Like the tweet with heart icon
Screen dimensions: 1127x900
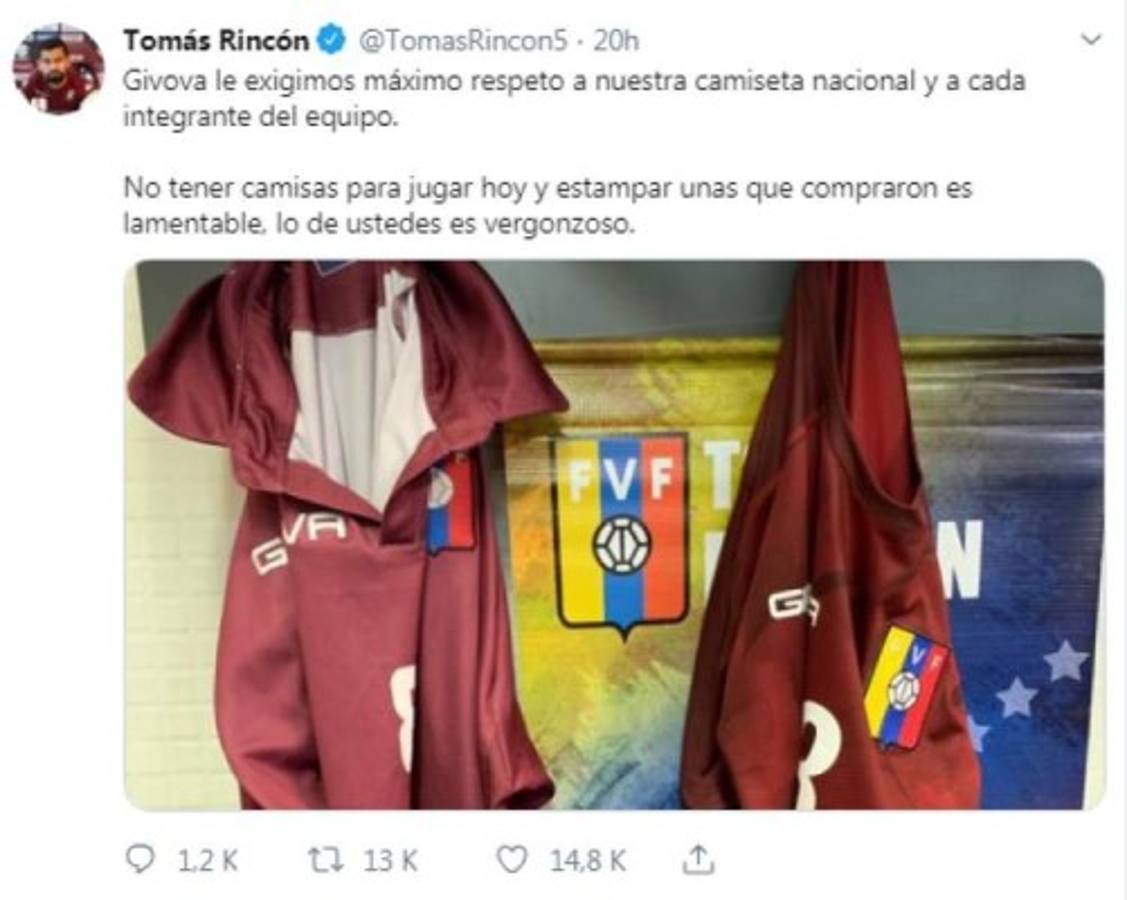click(512, 859)
